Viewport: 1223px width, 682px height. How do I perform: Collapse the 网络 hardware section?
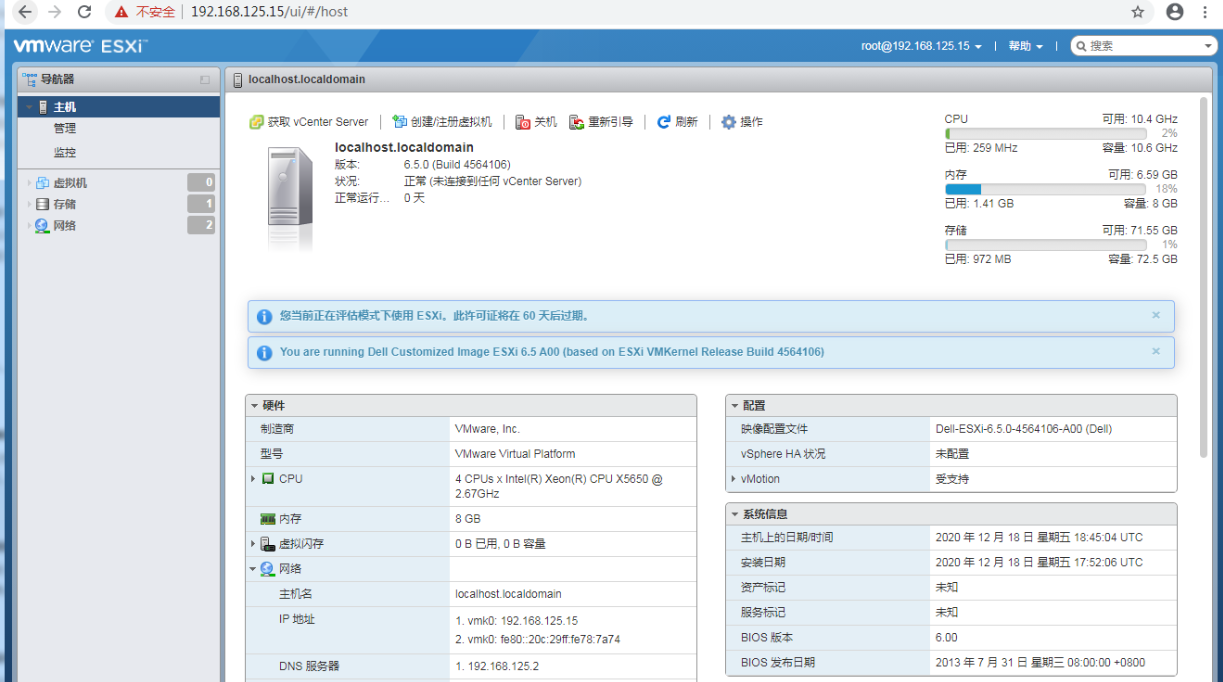coord(253,569)
